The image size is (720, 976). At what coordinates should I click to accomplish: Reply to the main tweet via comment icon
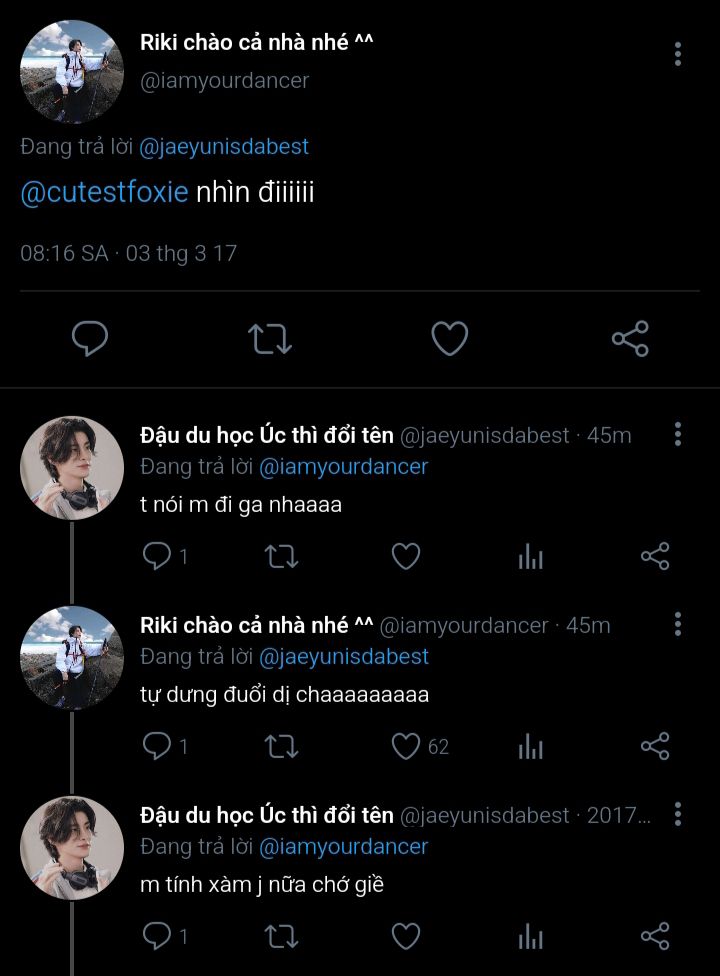pyautogui.click(x=90, y=339)
